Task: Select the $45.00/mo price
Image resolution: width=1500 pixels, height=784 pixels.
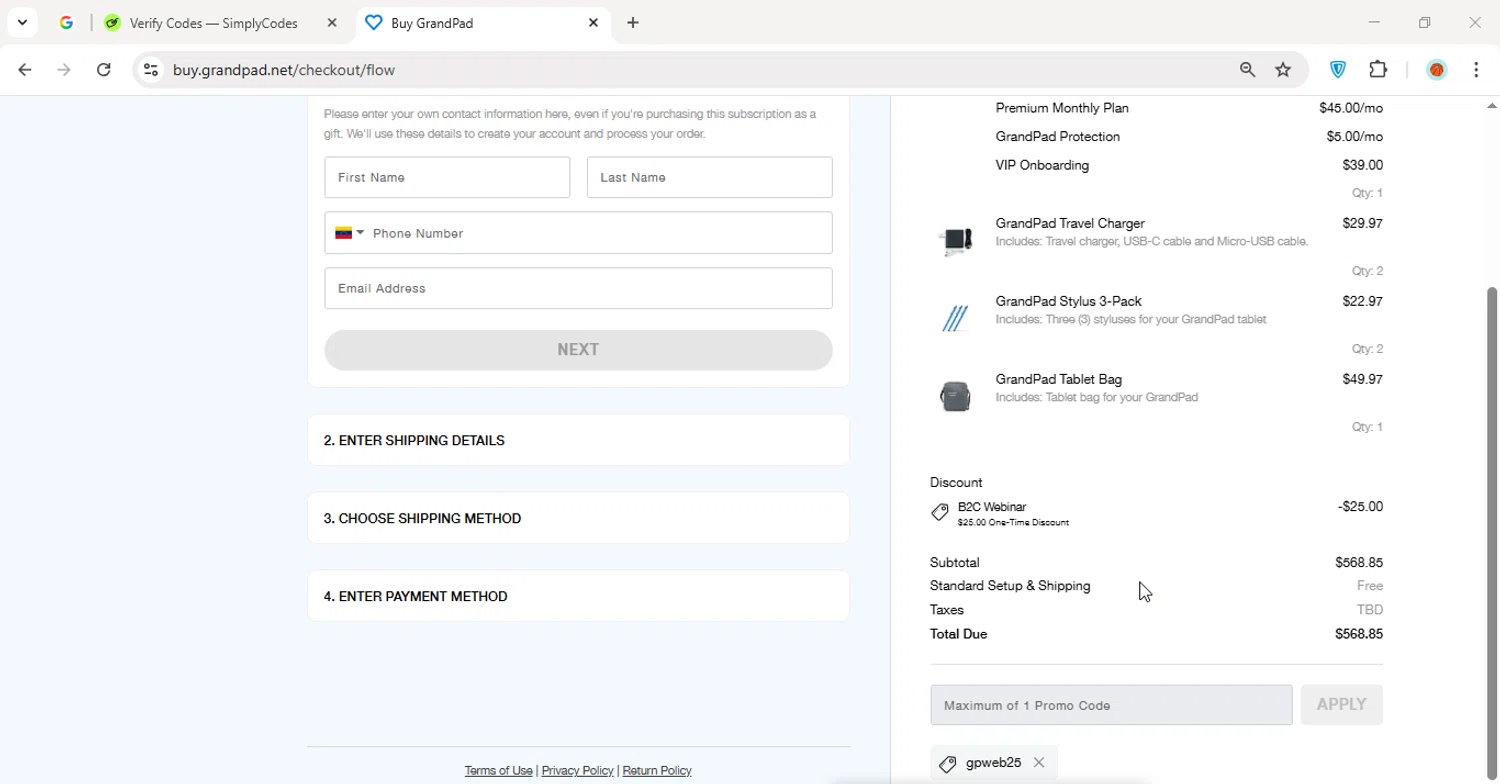Action: (x=1351, y=108)
